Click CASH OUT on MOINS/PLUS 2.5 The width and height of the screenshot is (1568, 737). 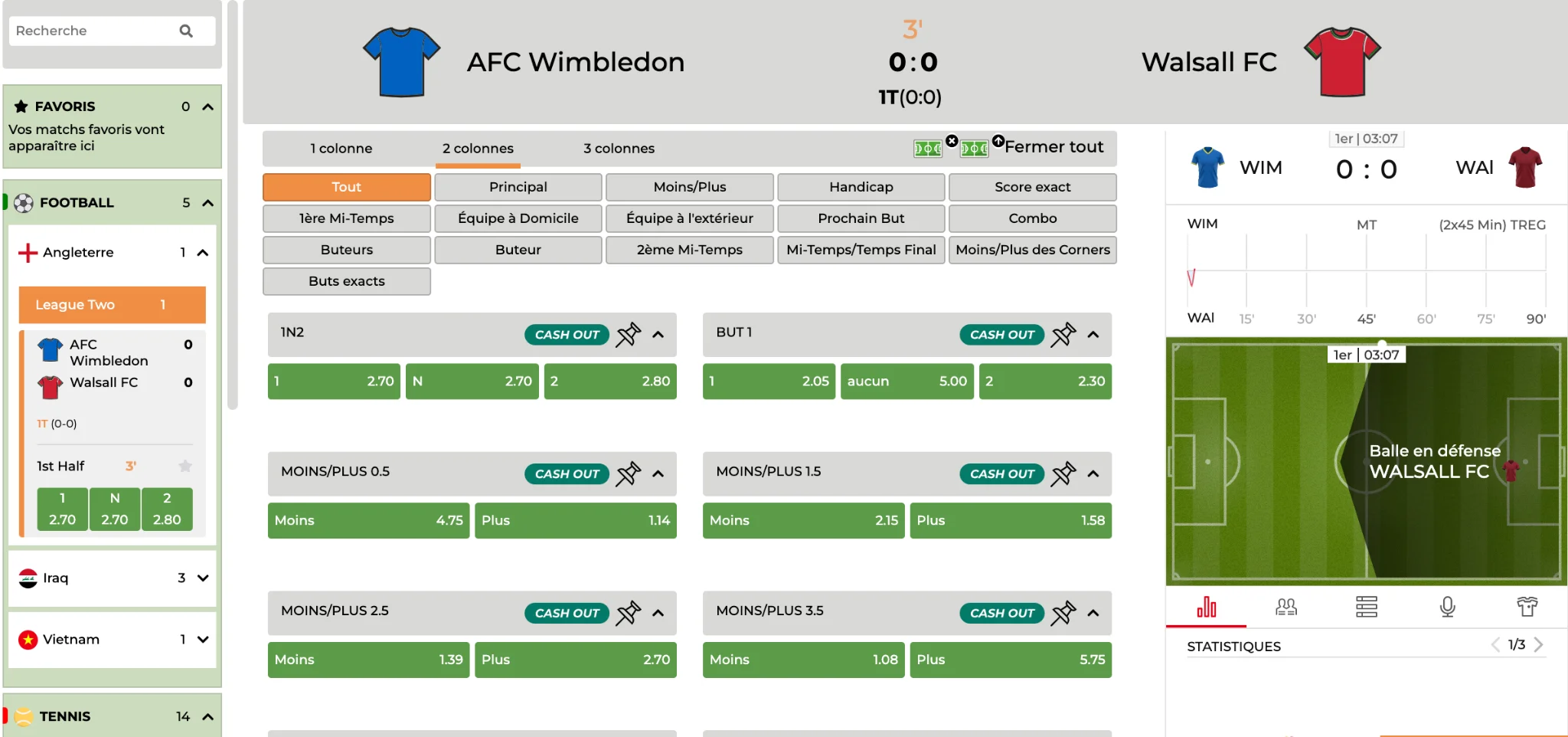(x=567, y=613)
